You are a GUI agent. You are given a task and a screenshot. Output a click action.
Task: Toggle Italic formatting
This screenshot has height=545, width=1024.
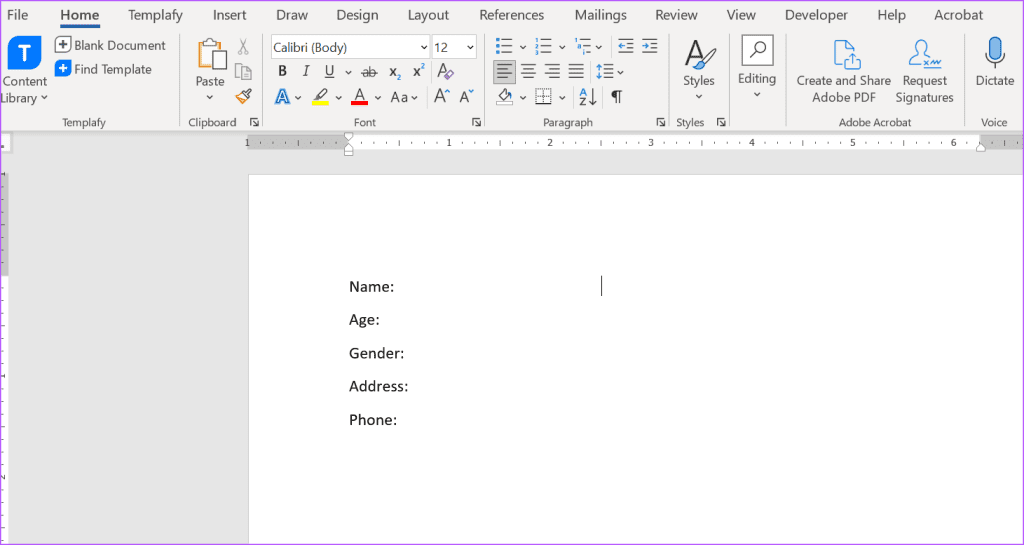pyautogui.click(x=306, y=72)
